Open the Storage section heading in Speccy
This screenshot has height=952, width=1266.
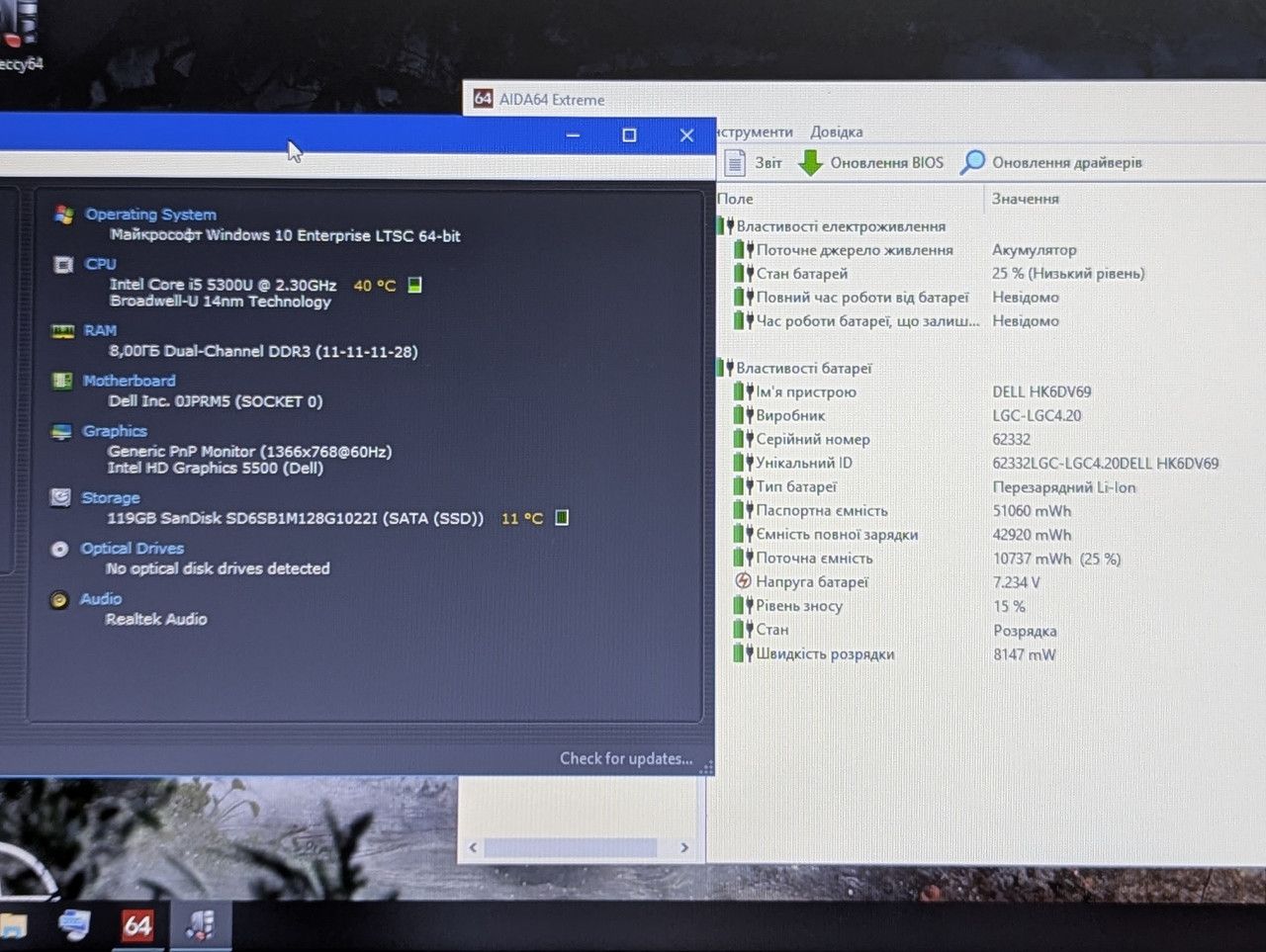pyautogui.click(x=111, y=497)
